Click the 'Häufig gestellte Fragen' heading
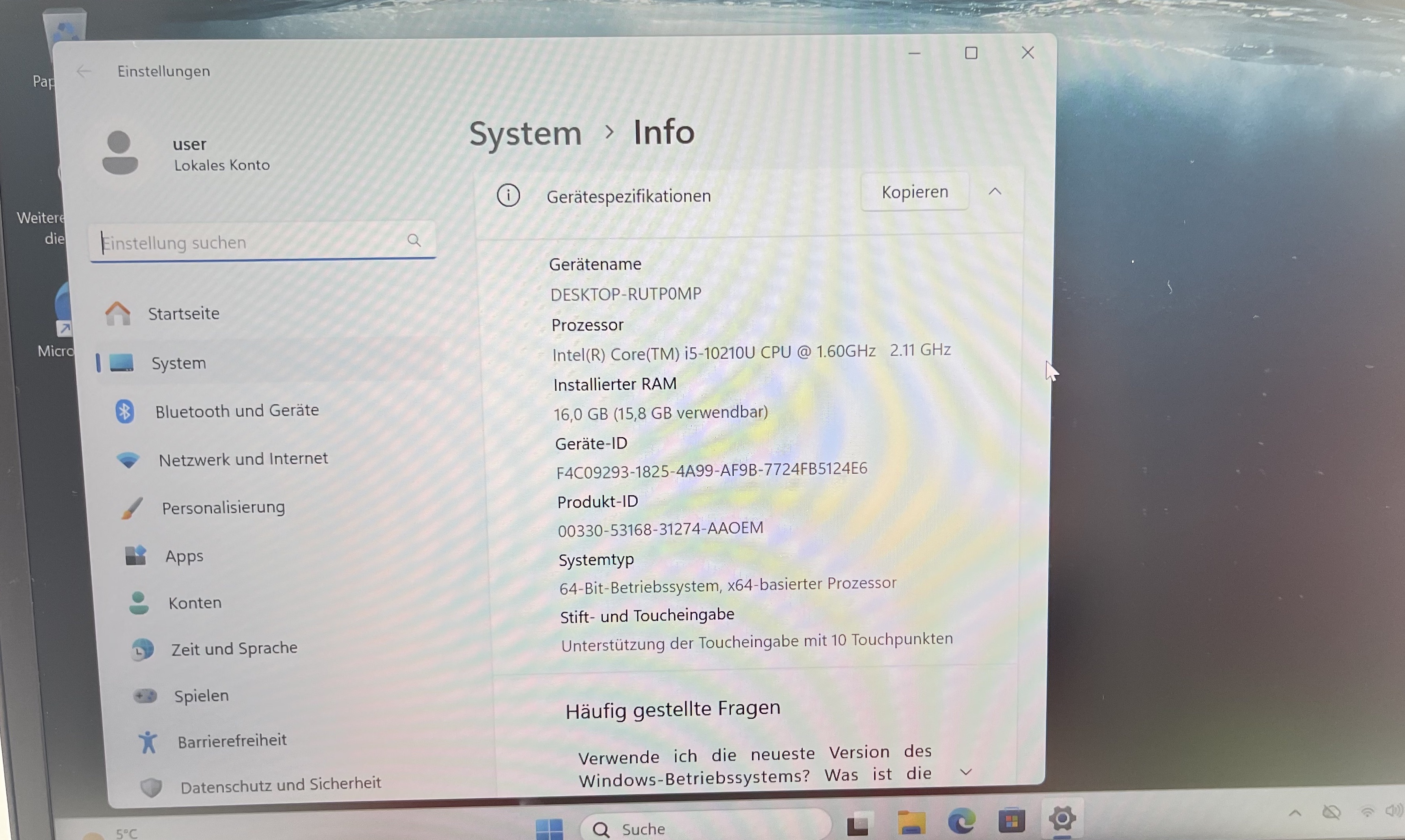Viewport: 1405px width, 840px height. [672, 709]
